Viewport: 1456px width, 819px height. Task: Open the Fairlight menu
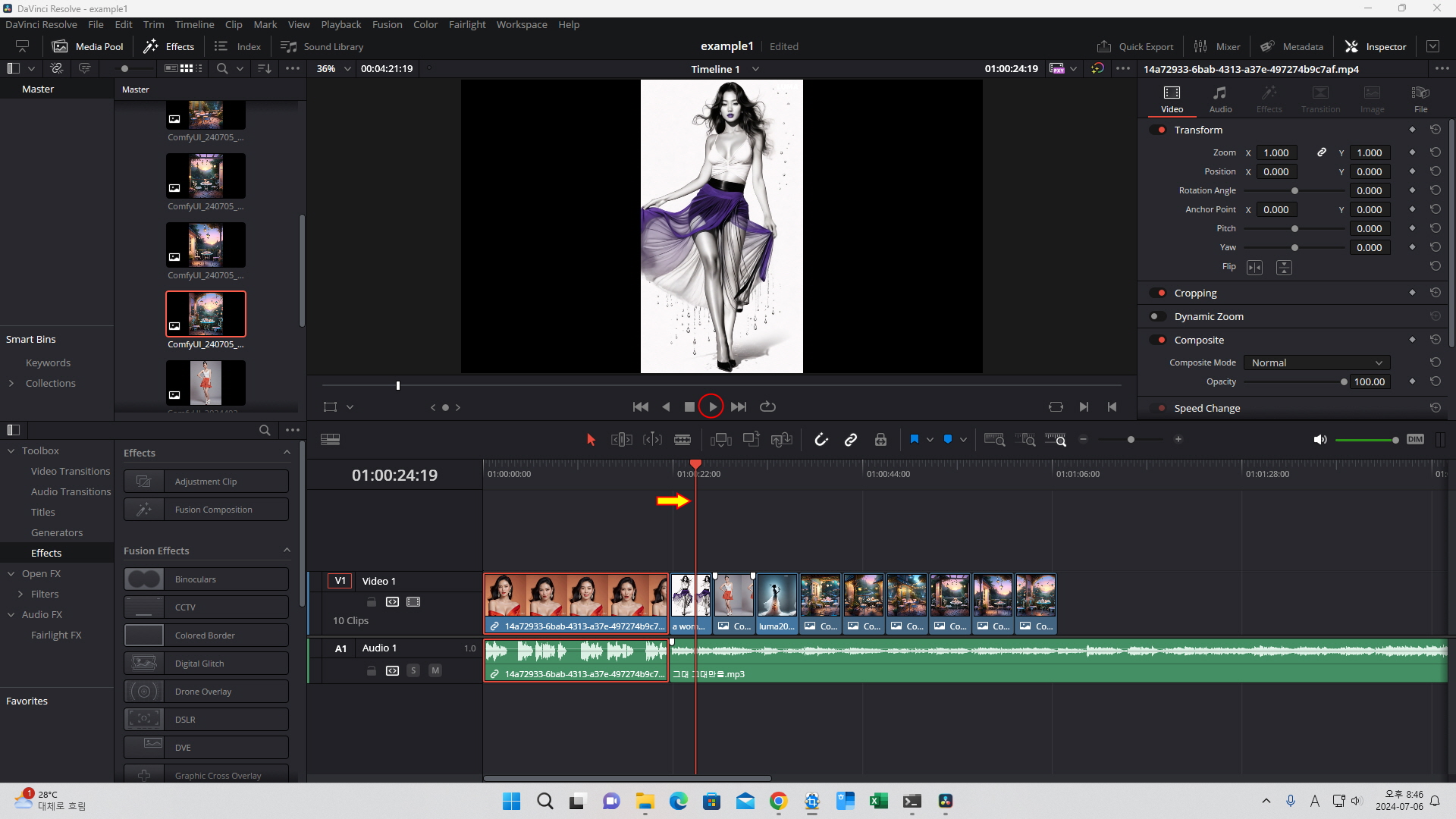pyautogui.click(x=467, y=25)
